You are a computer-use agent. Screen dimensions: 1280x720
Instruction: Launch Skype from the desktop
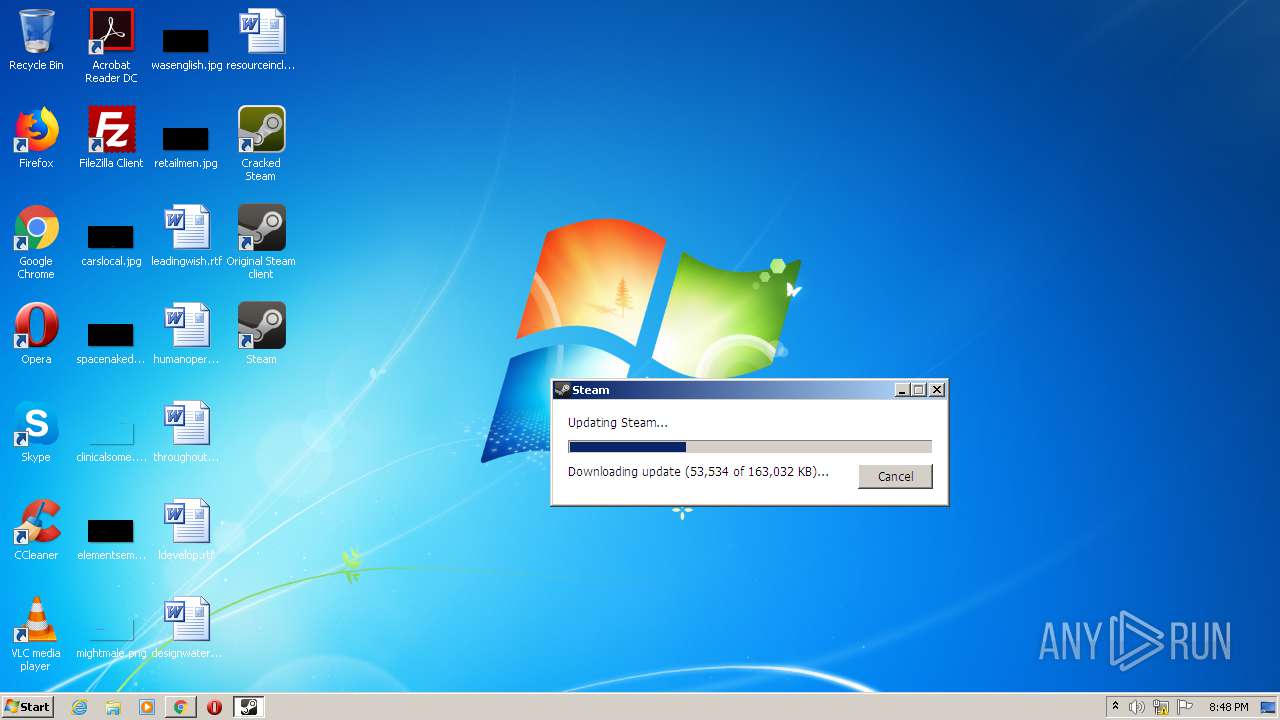pos(36,432)
